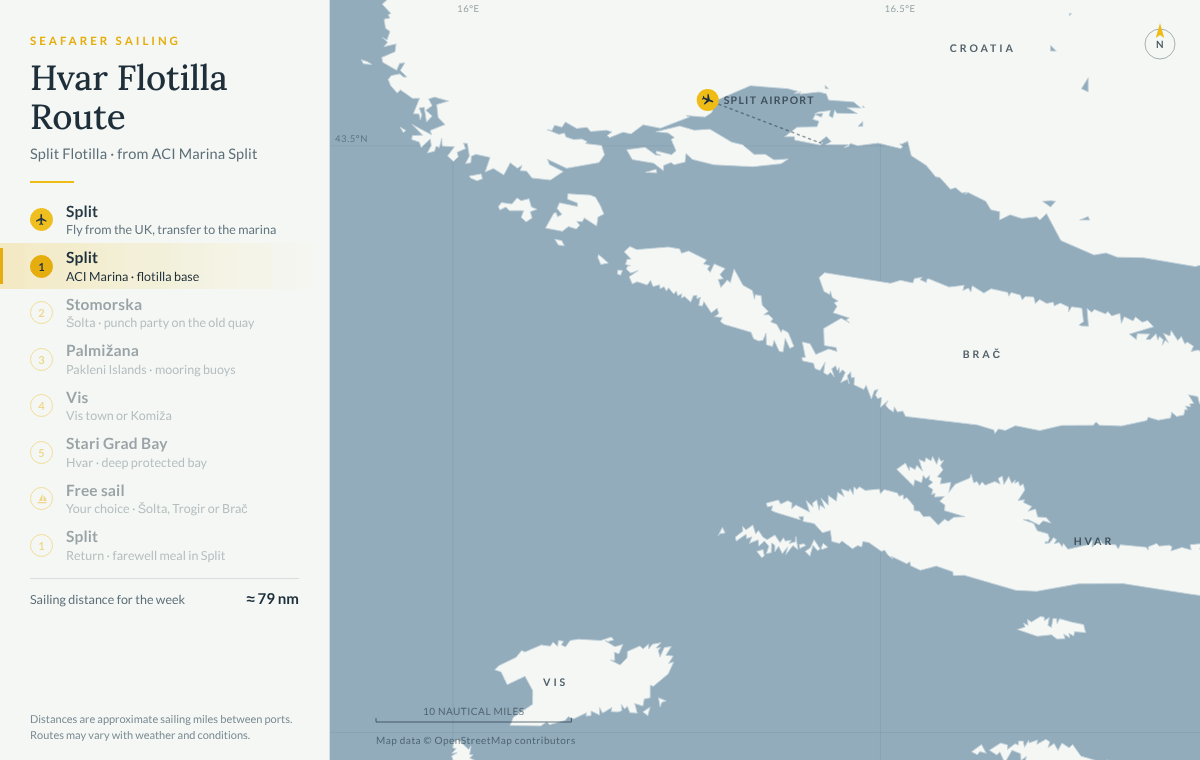
Task: Click 'Pakleni Islands · mooring buoys' description
Action: pos(151,370)
